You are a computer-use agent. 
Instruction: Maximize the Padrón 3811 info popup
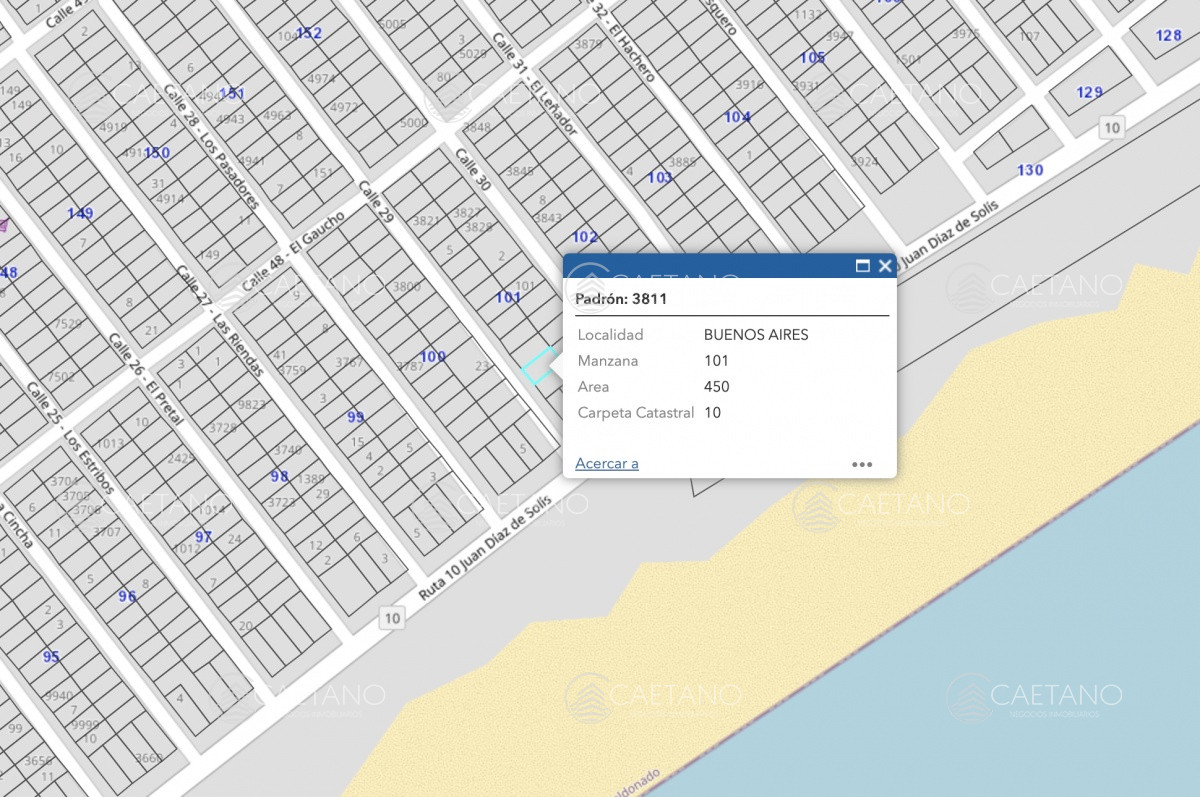pyautogui.click(x=862, y=266)
